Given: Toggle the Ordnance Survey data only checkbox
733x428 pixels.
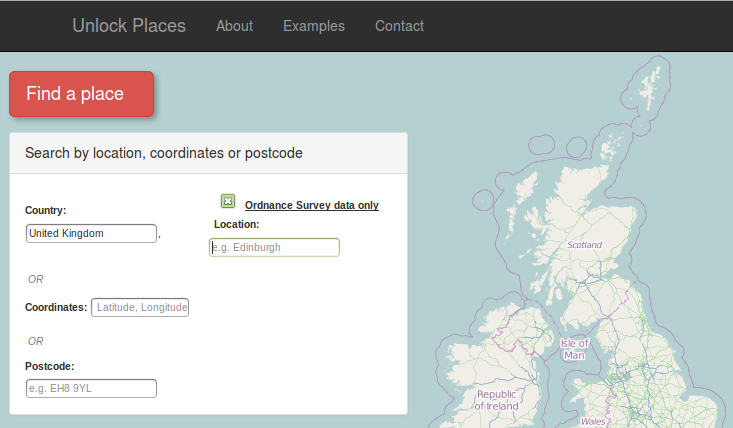Looking at the screenshot, I should 228,201.
